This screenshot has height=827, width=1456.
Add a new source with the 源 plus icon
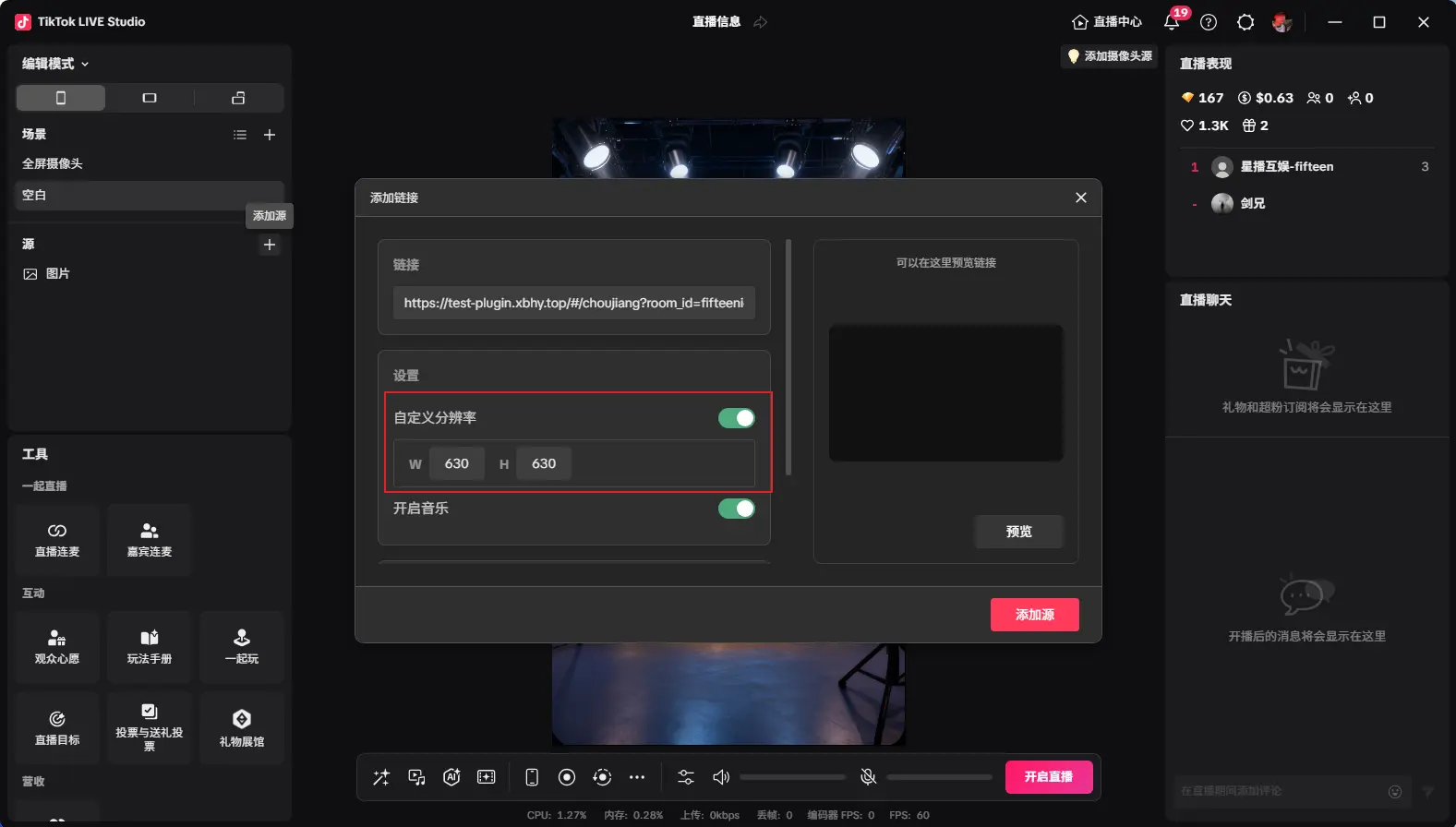click(x=270, y=245)
